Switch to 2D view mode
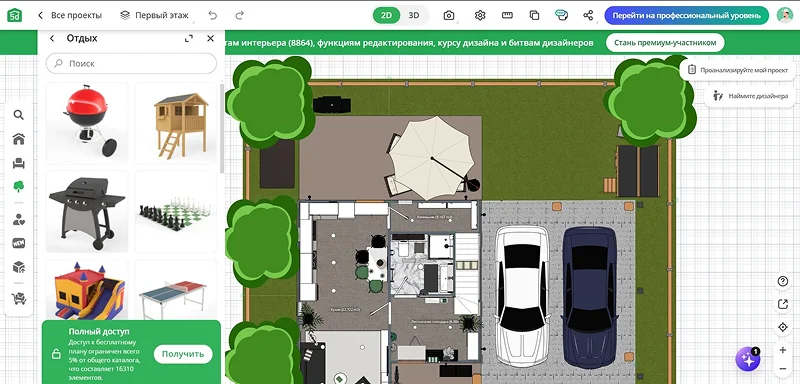The width and height of the screenshot is (800, 384). click(386, 15)
